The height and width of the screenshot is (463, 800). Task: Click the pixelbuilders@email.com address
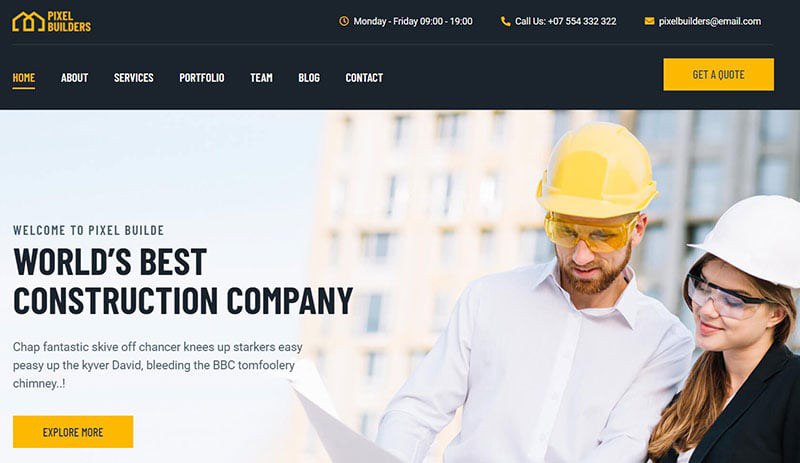pos(710,21)
